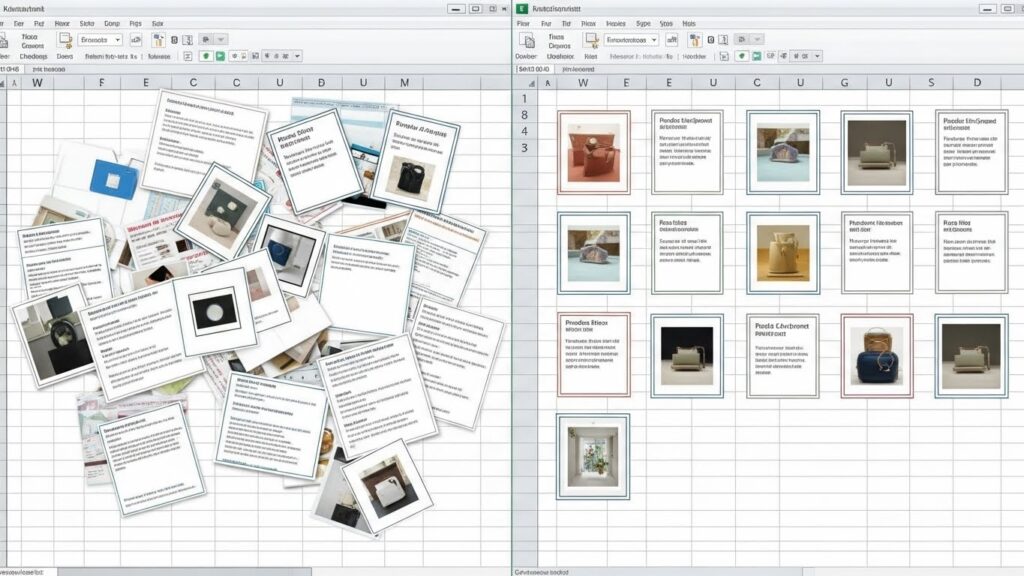This screenshot has height=576, width=1024.
Task: Select the blue folder picture in the left pile
Action: tap(114, 179)
